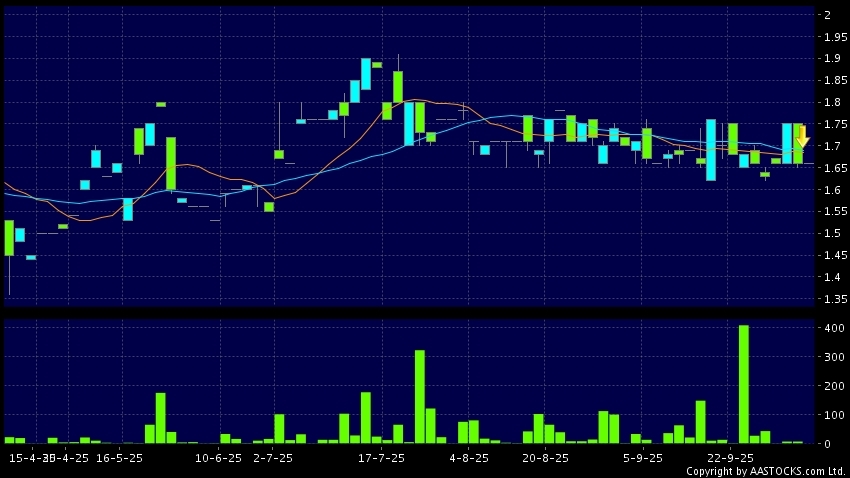The image size is (850, 478).
Task: Select the 300-level volume bar after 17-7-25
Action: pos(420,396)
